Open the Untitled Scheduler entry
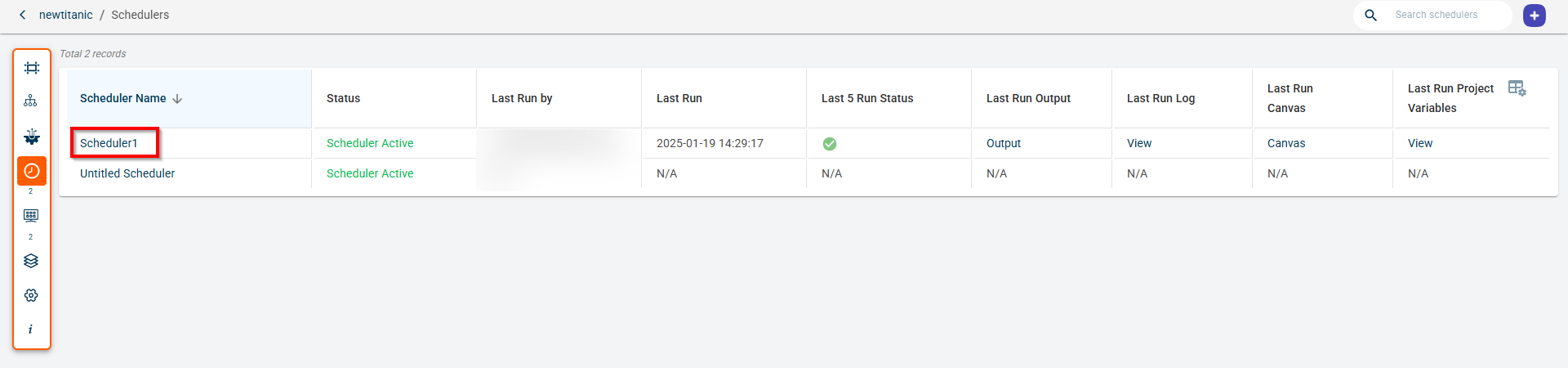The image size is (1568, 368). (127, 173)
